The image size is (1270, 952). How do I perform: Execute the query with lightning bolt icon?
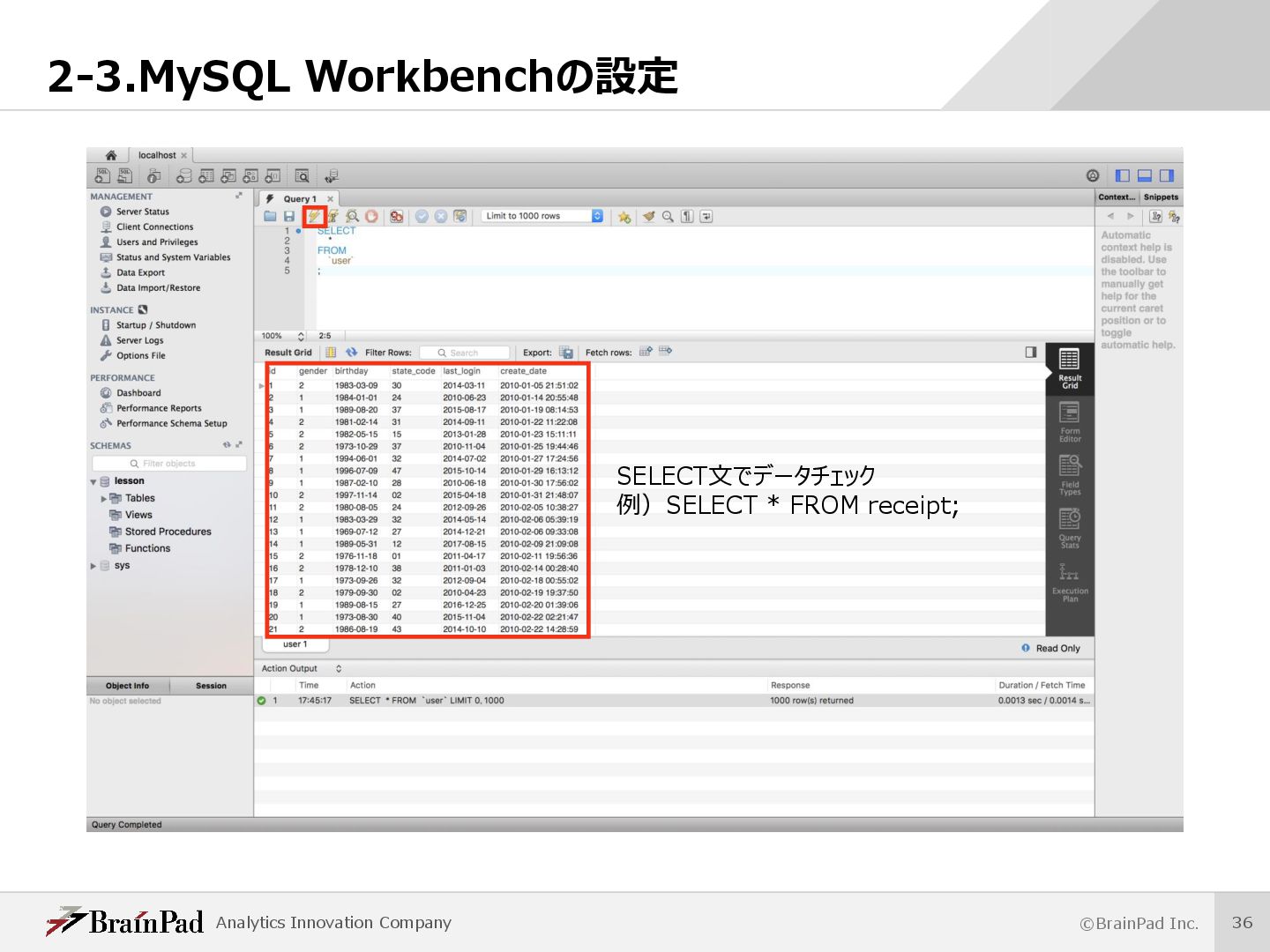pyautogui.click(x=314, y=216)
